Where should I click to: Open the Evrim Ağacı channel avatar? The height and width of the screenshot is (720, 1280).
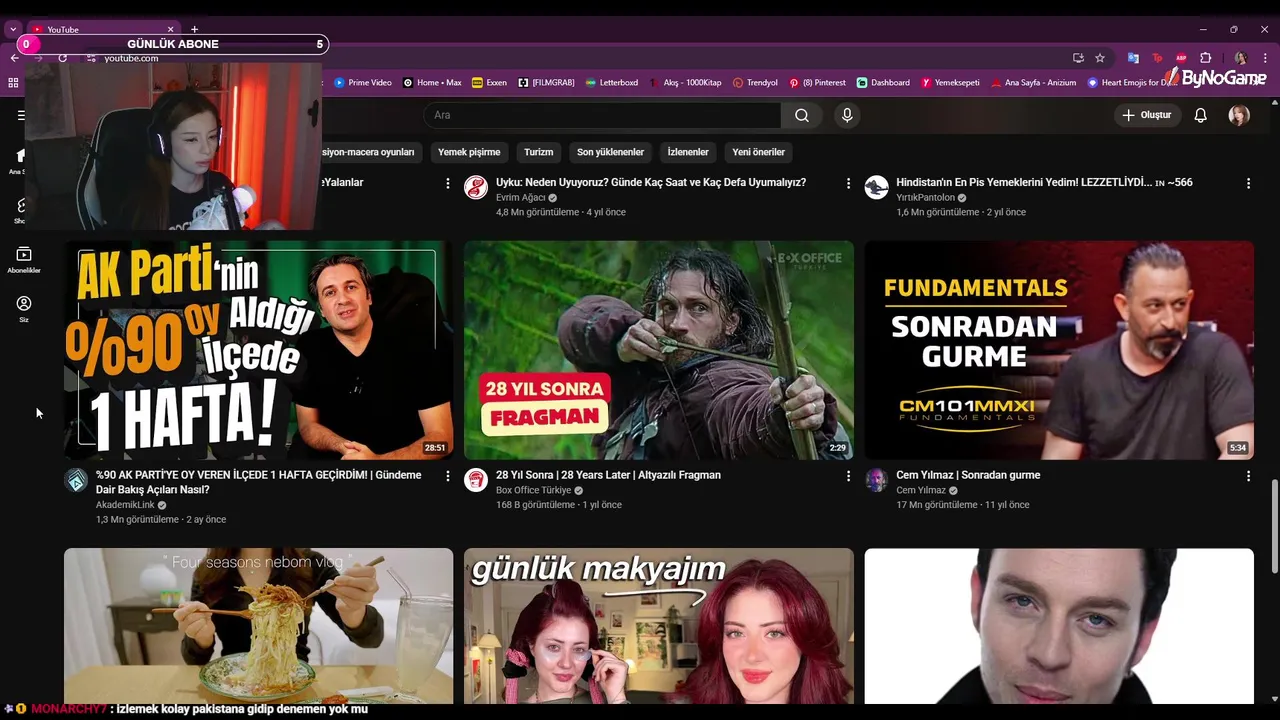tap(476, 187)
